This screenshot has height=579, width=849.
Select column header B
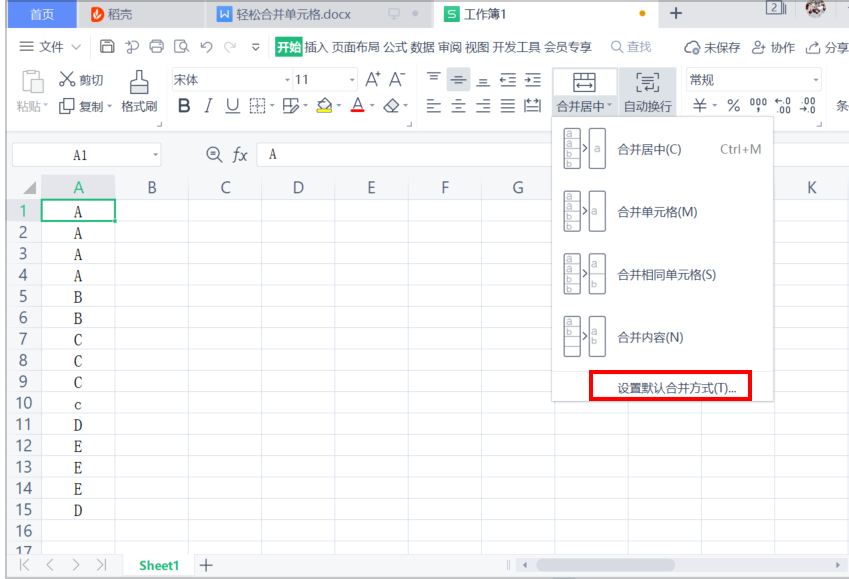(152, 187)
